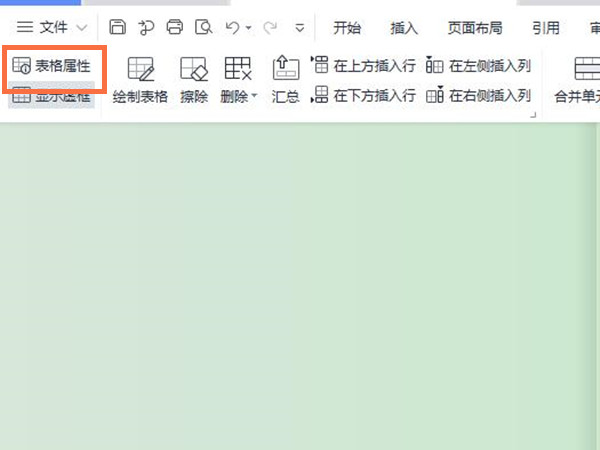Select the 擦除 eraser tool
Viewport: 600px width, 450px height.
pyautogui.click(x=192, y=80)
